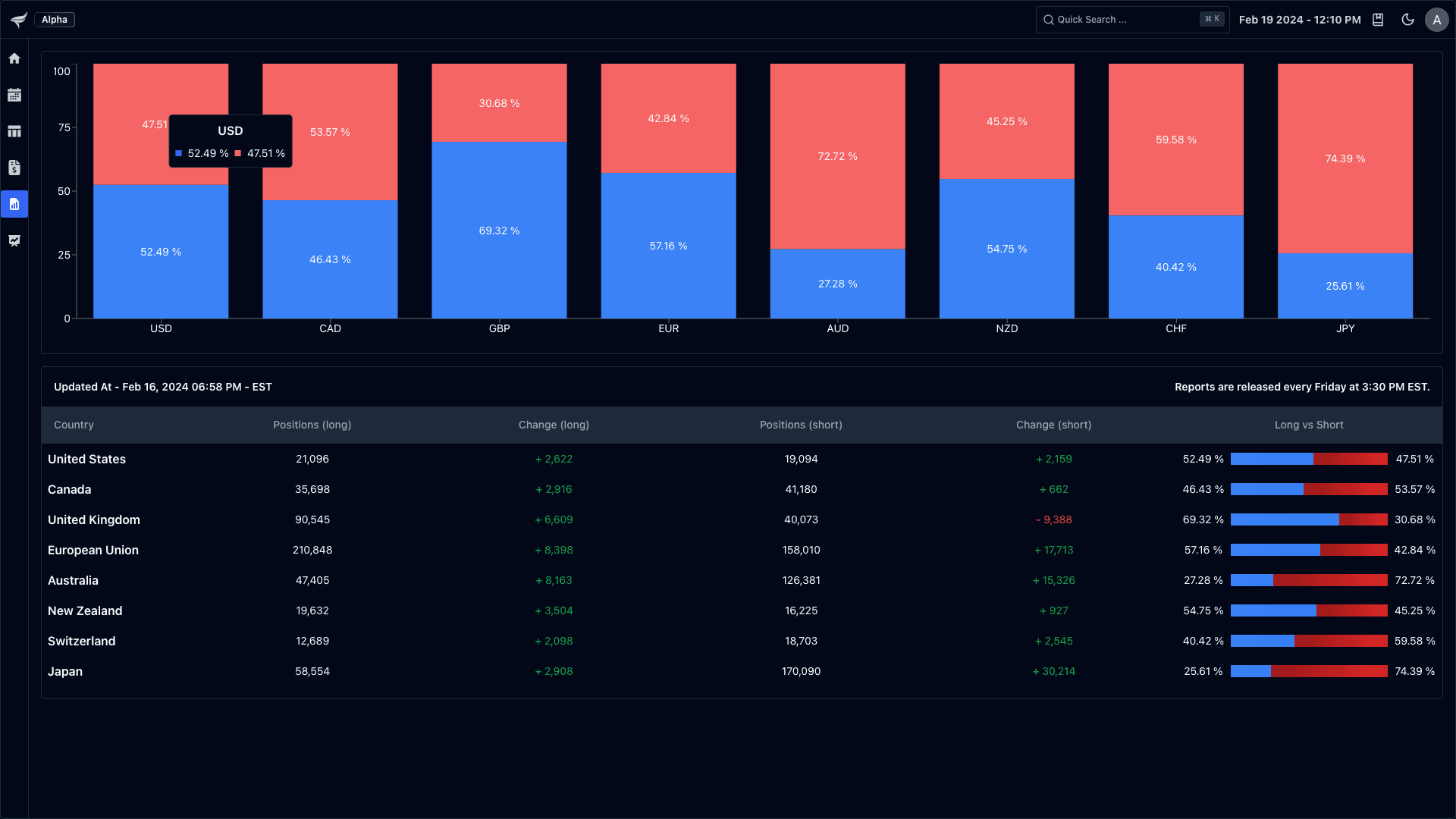Select the United Kingdom row name
This screenshot has width=1456, height=819.
(93, 519)
